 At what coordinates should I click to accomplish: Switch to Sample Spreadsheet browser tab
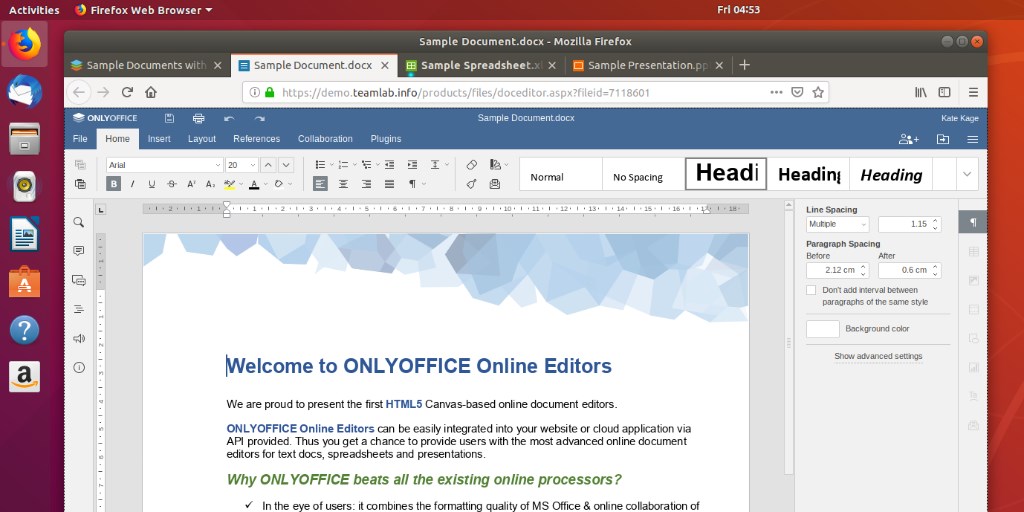coord(481,65)
